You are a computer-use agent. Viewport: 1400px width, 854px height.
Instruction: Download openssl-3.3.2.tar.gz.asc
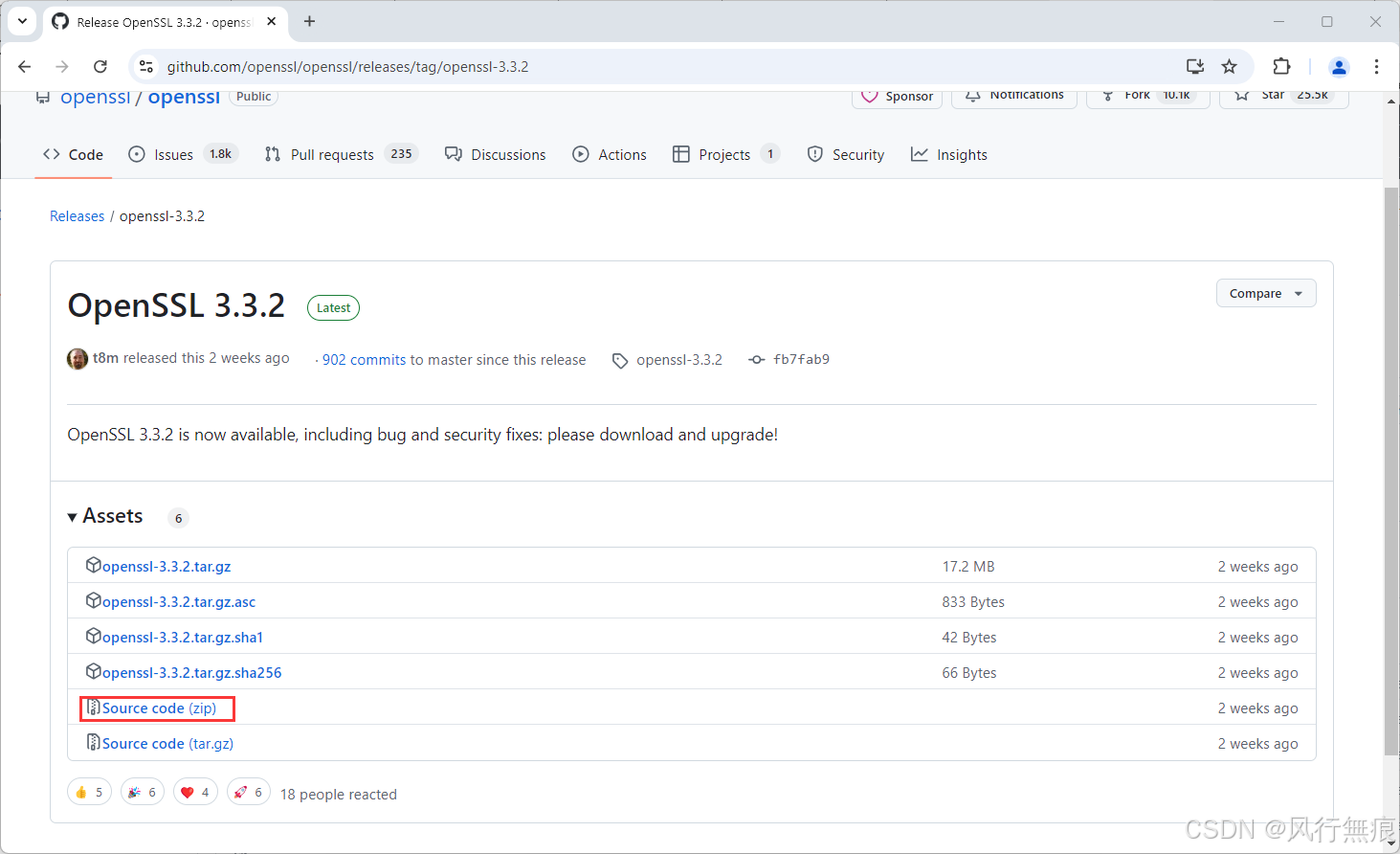(179, 602)
